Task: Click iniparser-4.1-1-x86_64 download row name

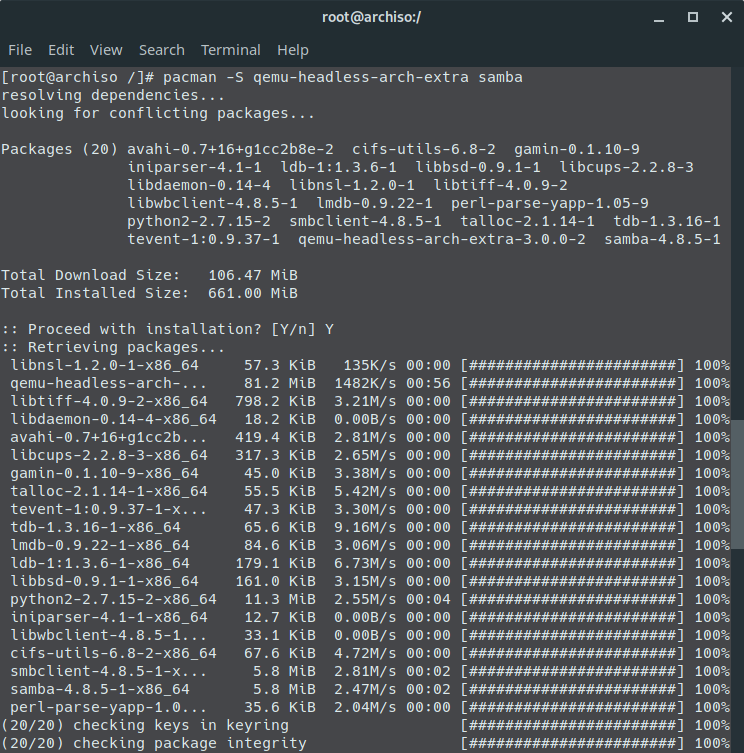Action: click(109, 618)
